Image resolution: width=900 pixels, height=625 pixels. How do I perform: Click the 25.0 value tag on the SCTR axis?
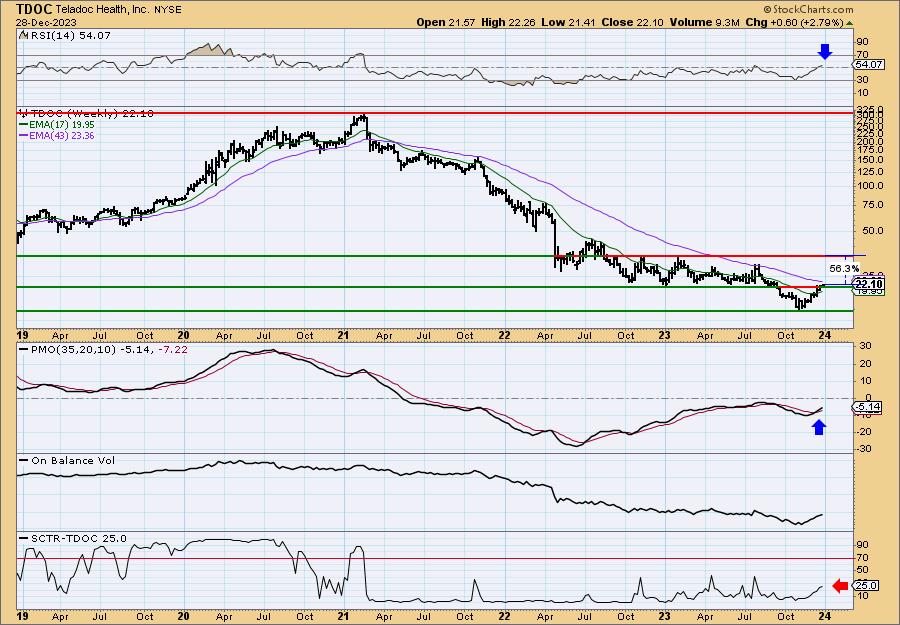[x=866, y=585]
